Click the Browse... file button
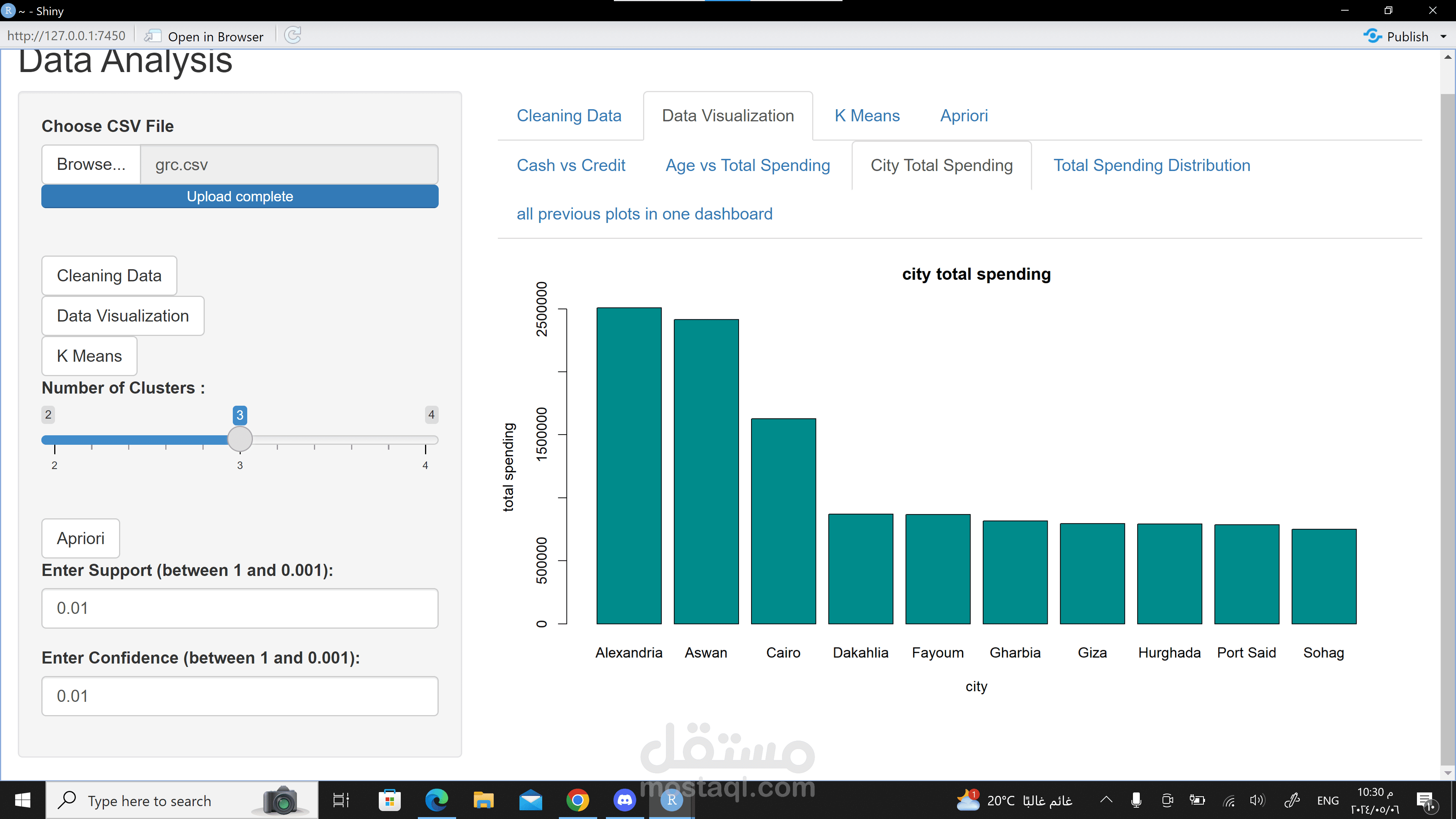 pyautogui.click(x=91, y=165)
